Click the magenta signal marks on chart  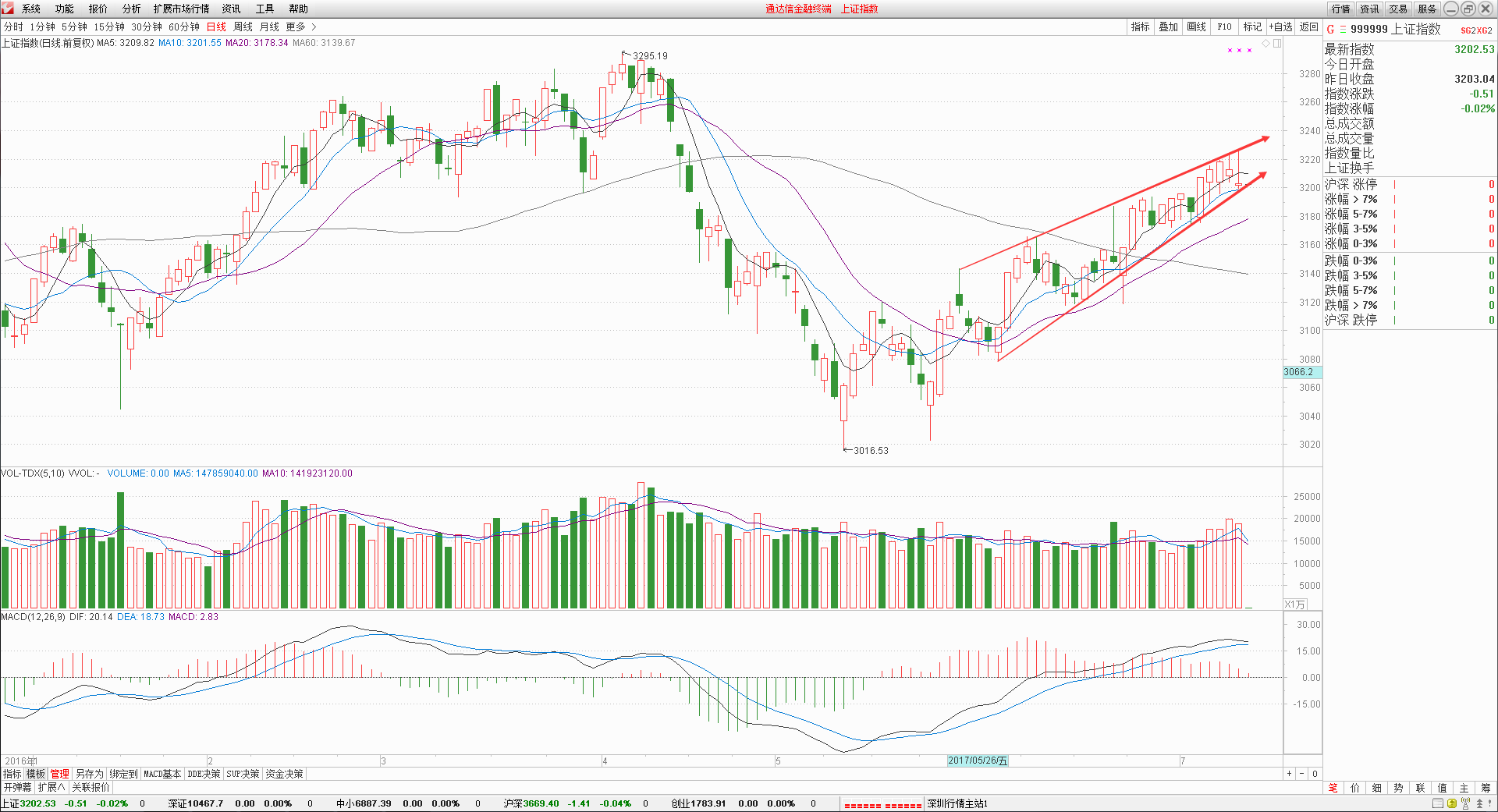[x=1240, y=50]
